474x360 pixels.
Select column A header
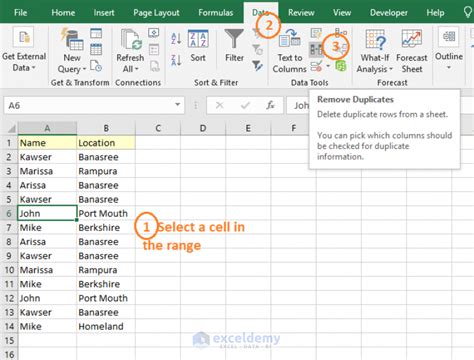(47, 128)
